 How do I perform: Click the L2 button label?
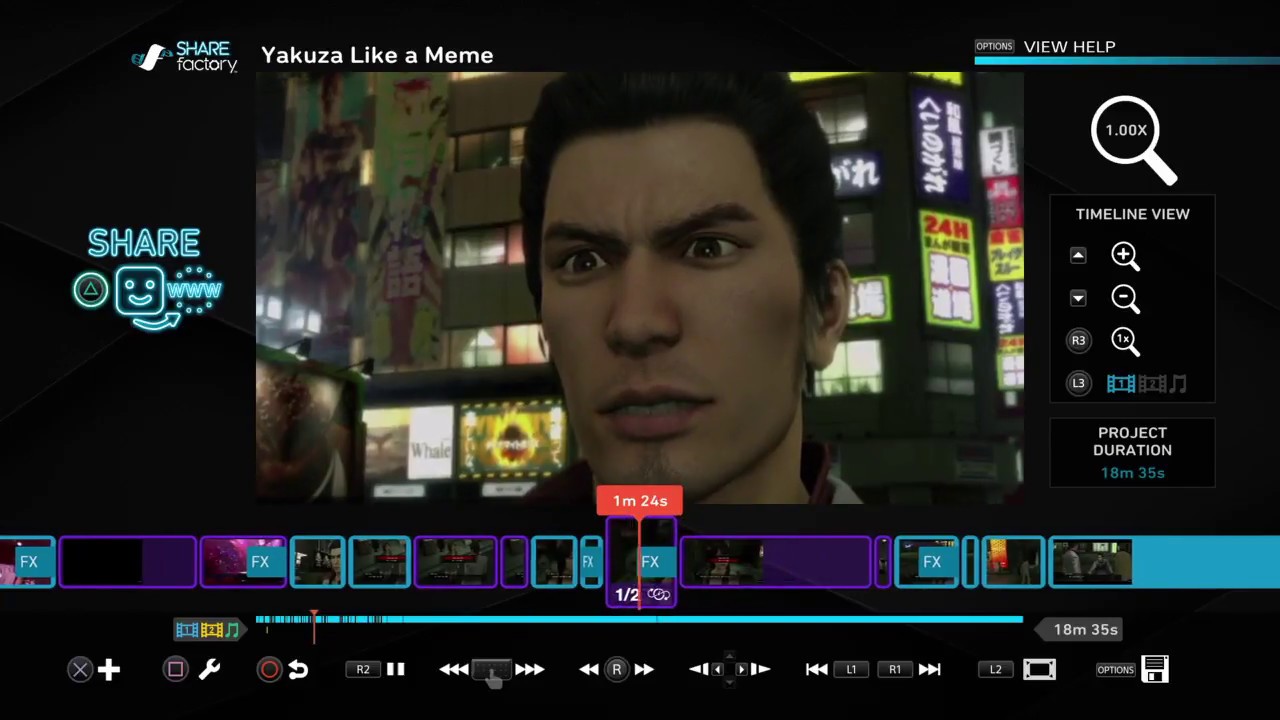point(996,670)
